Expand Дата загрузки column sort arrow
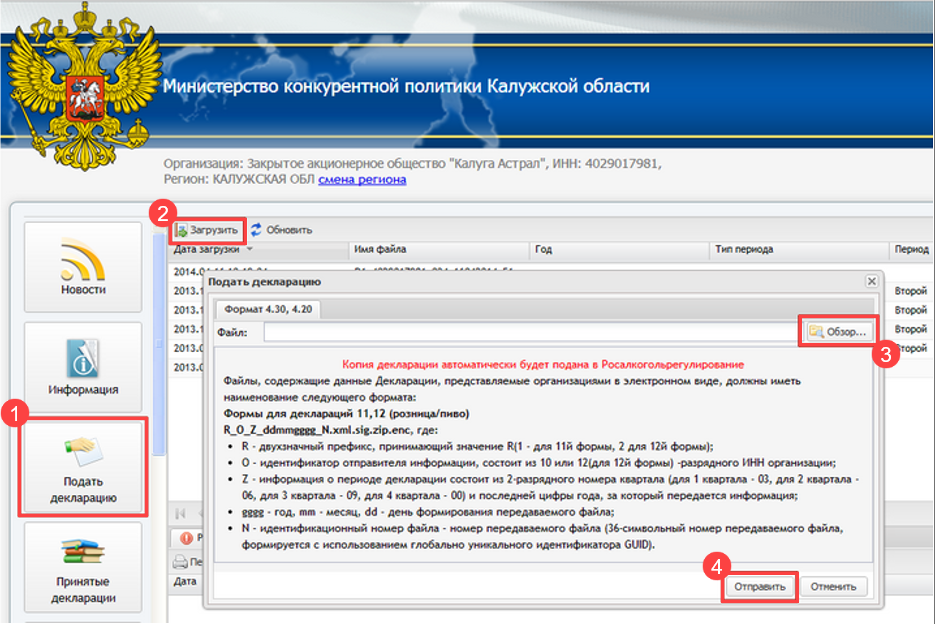The image size is (935, 624). pyautogui.click(x=250, y=249)
